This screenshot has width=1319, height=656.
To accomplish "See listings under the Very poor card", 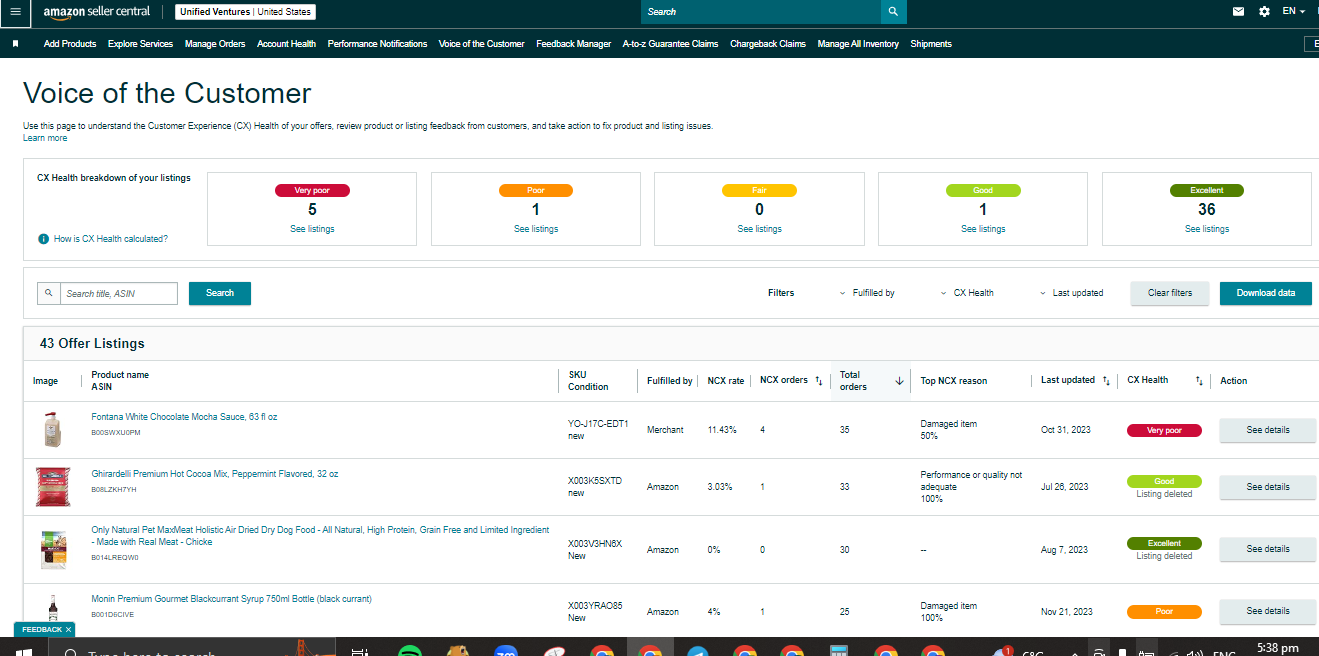I will point(312,229).
